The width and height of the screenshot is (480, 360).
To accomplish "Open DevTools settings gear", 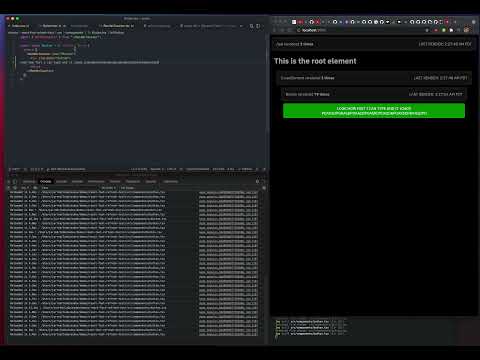I will pos(257,181).
